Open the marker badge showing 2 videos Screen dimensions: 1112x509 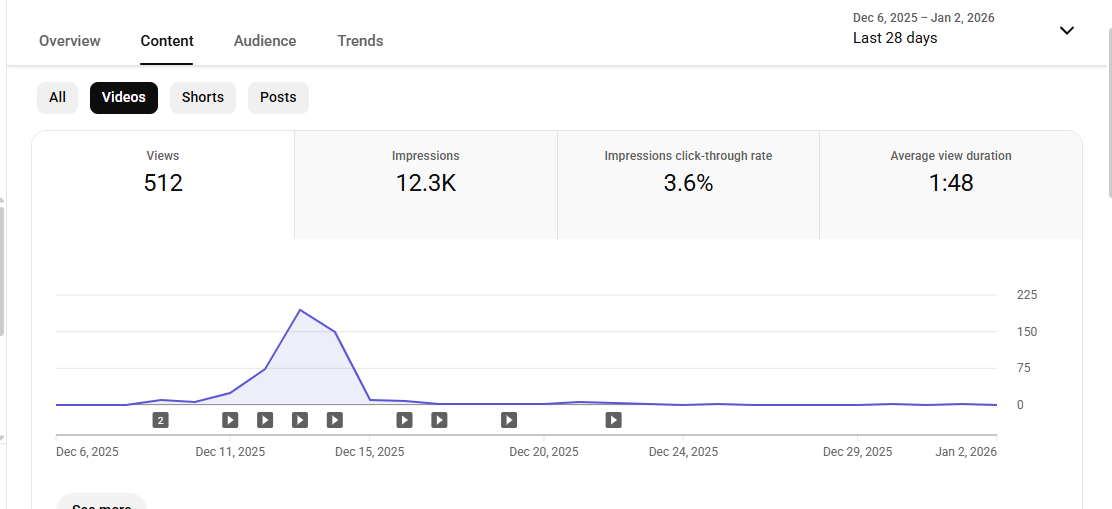point(160,420)
